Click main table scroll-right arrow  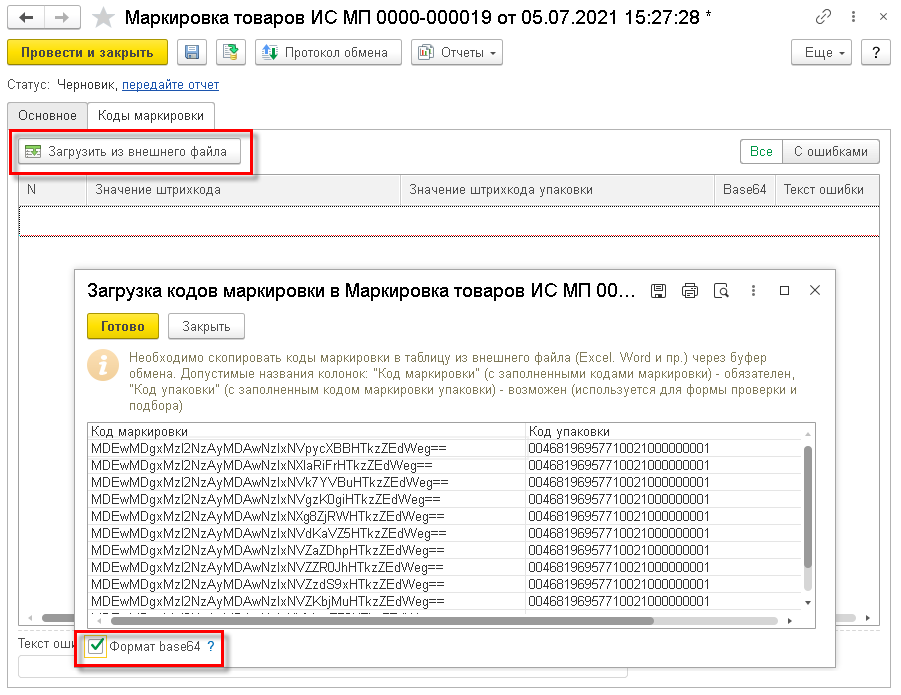coord(868,618)
